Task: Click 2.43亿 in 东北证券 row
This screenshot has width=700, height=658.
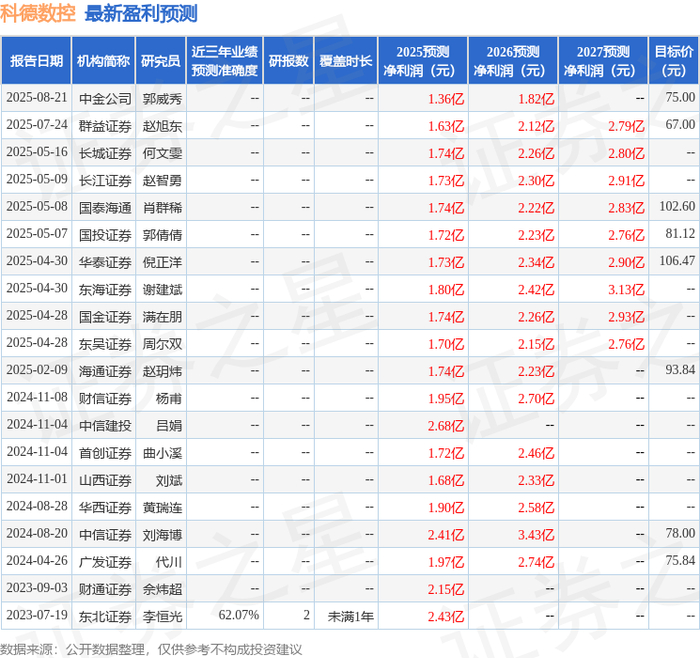Action: coord(446,616)
